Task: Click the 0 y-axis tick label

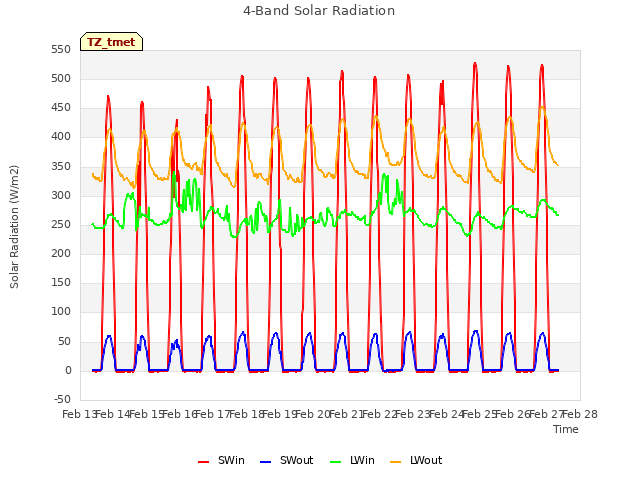Action: tap(68, 371)
